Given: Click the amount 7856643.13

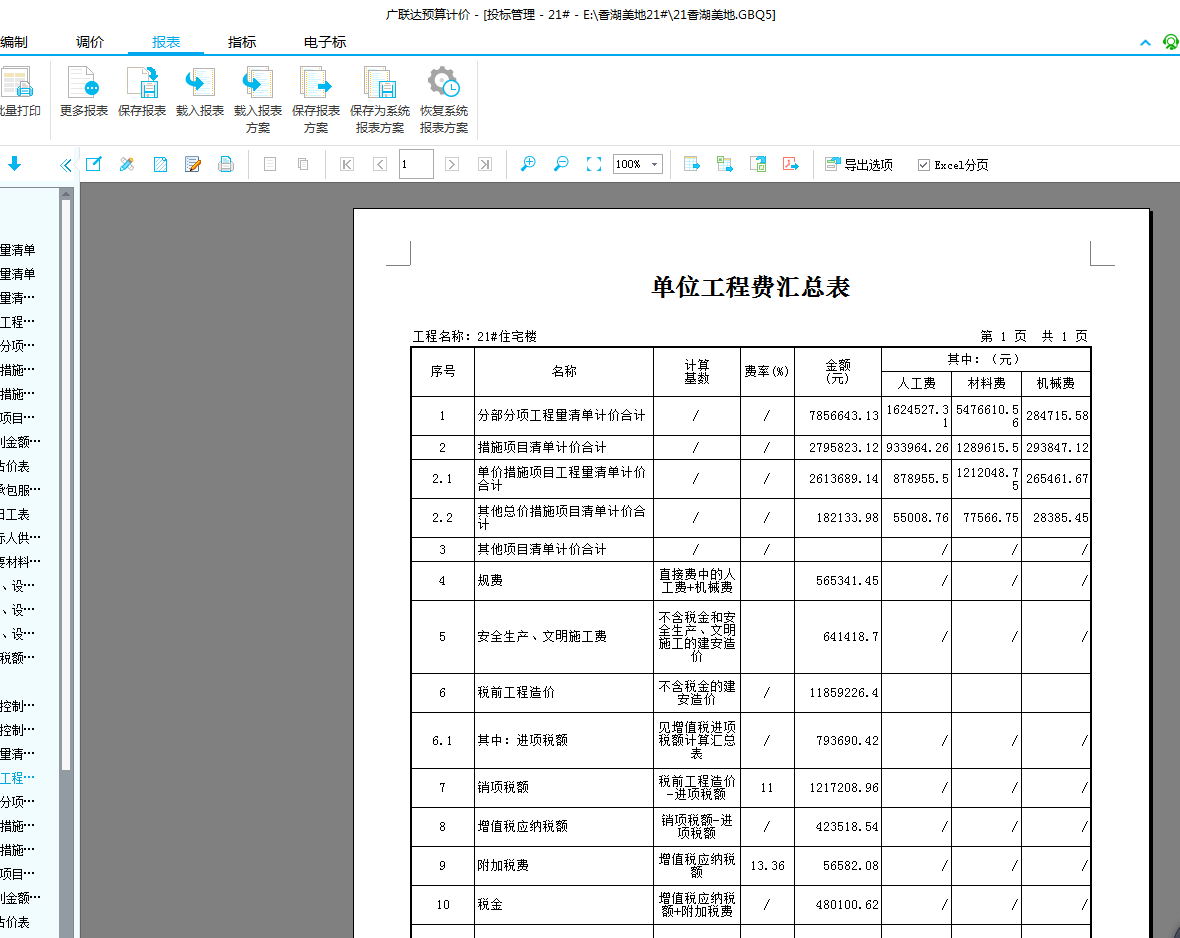Looking at the screenshot, I should [844, 416].
